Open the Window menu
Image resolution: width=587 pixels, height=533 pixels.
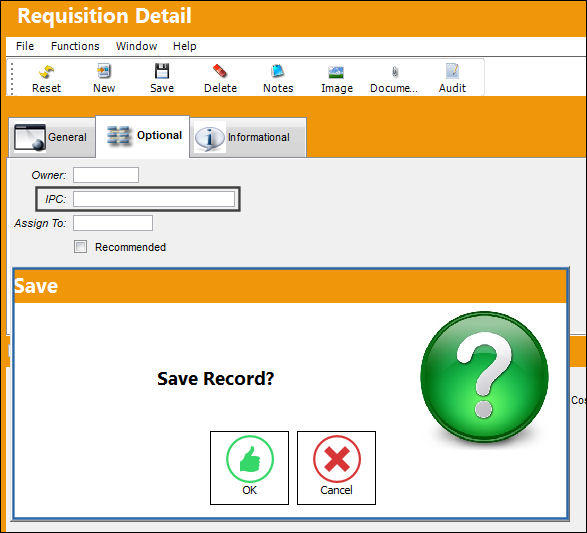(x=136, y=46)
